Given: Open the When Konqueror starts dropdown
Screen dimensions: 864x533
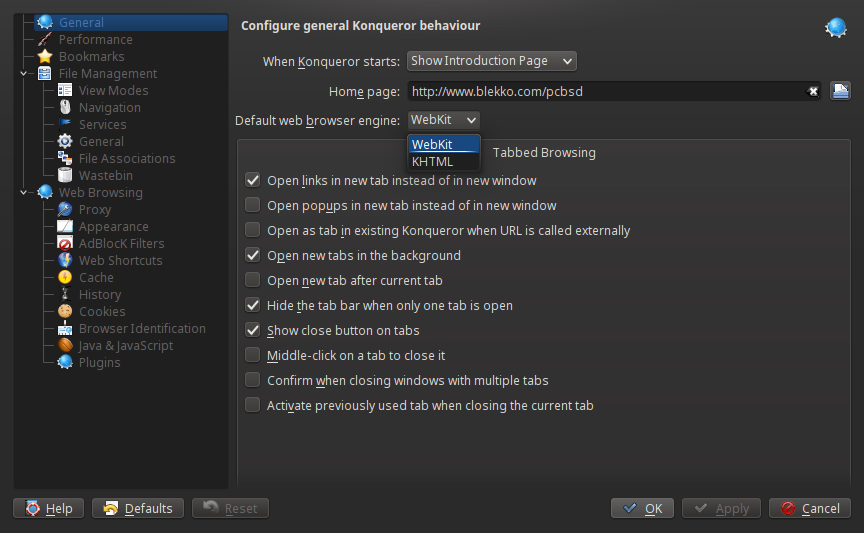Looking at the screenshot, I should click(492, 61).
